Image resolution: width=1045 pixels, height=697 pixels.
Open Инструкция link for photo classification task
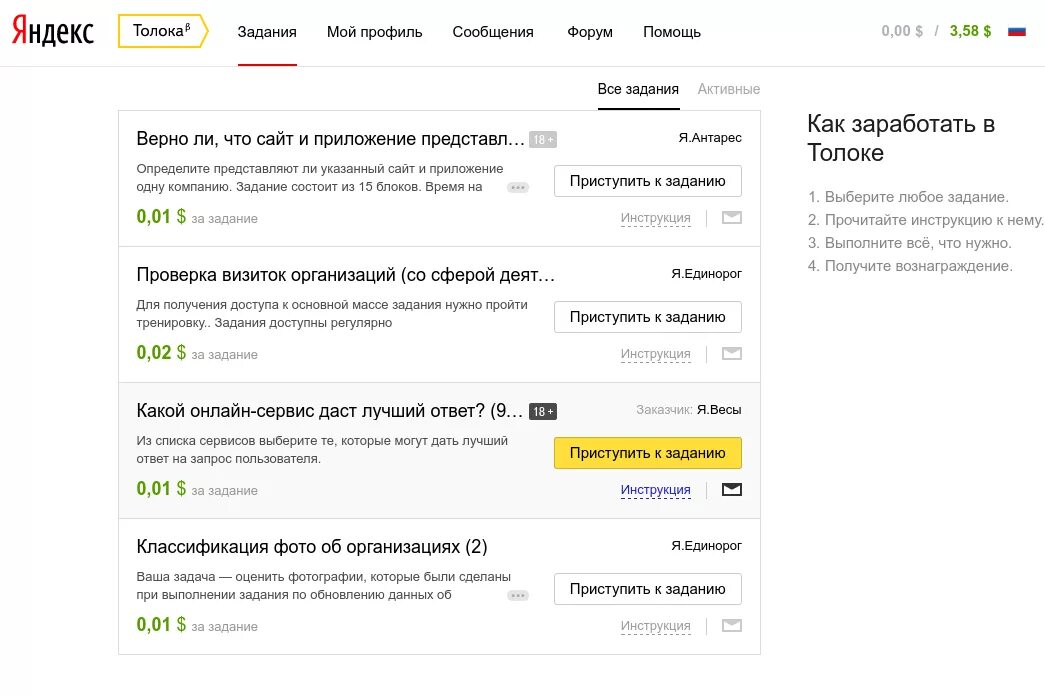(x=655, y=626)
